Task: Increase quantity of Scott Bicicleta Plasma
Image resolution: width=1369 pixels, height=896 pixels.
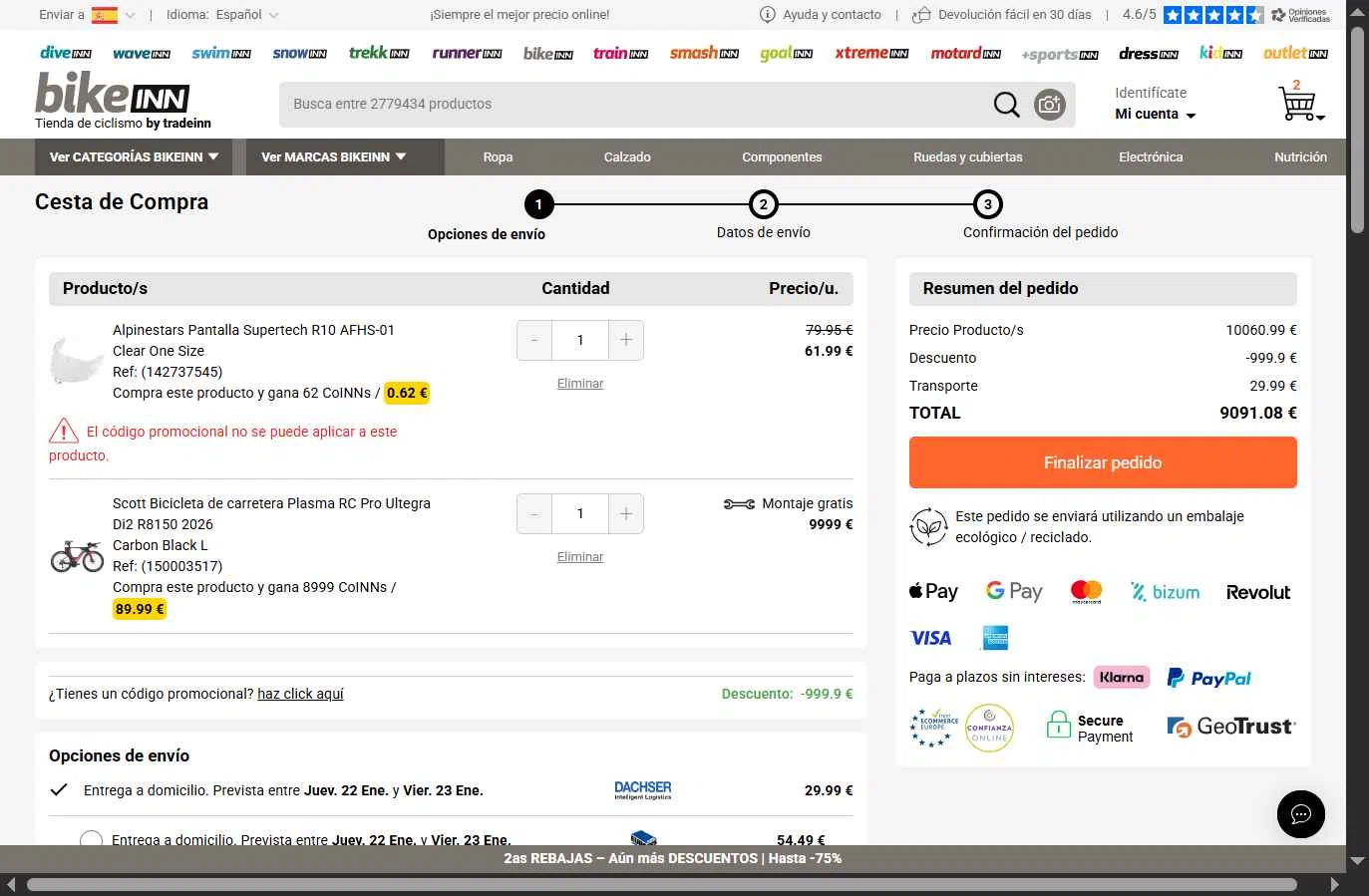Action: (626, 513)
